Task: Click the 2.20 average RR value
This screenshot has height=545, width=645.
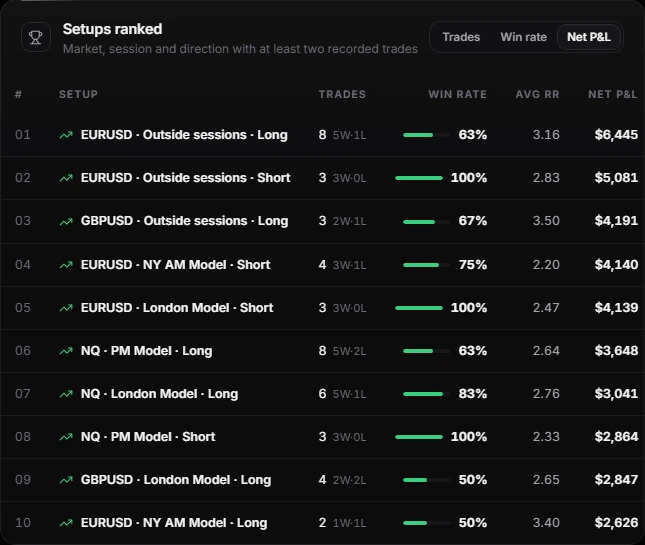Action: 546,265
